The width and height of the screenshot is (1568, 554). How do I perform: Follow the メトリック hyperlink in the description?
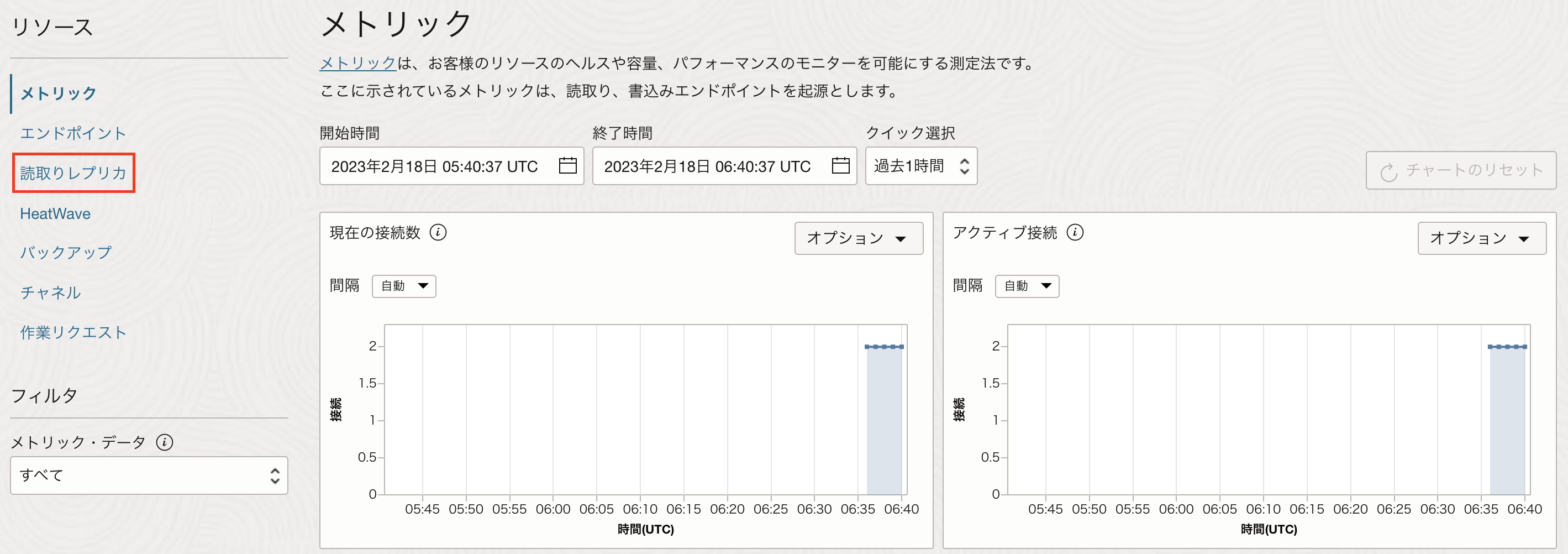358,63
